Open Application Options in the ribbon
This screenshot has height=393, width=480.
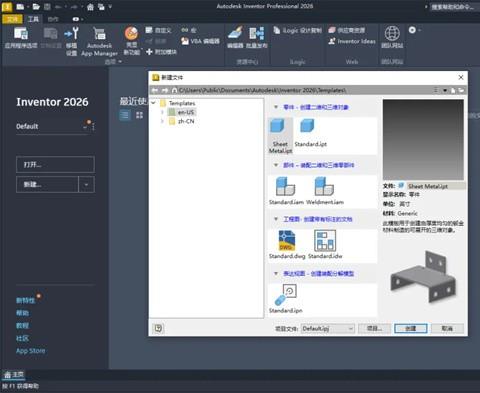(21, 38)
